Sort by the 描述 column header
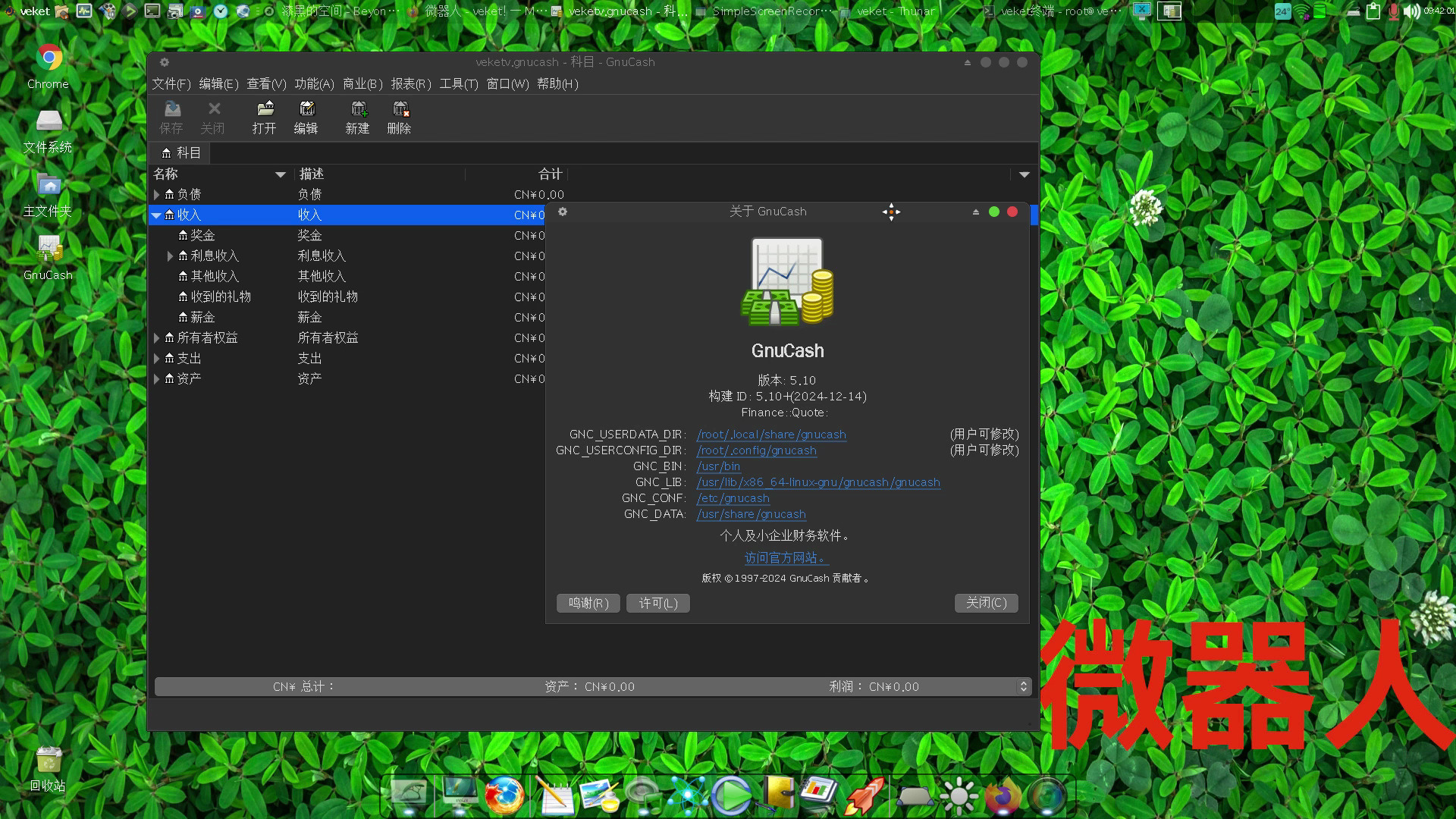The height and width of the screenshot is (819, 1456). 379,174
